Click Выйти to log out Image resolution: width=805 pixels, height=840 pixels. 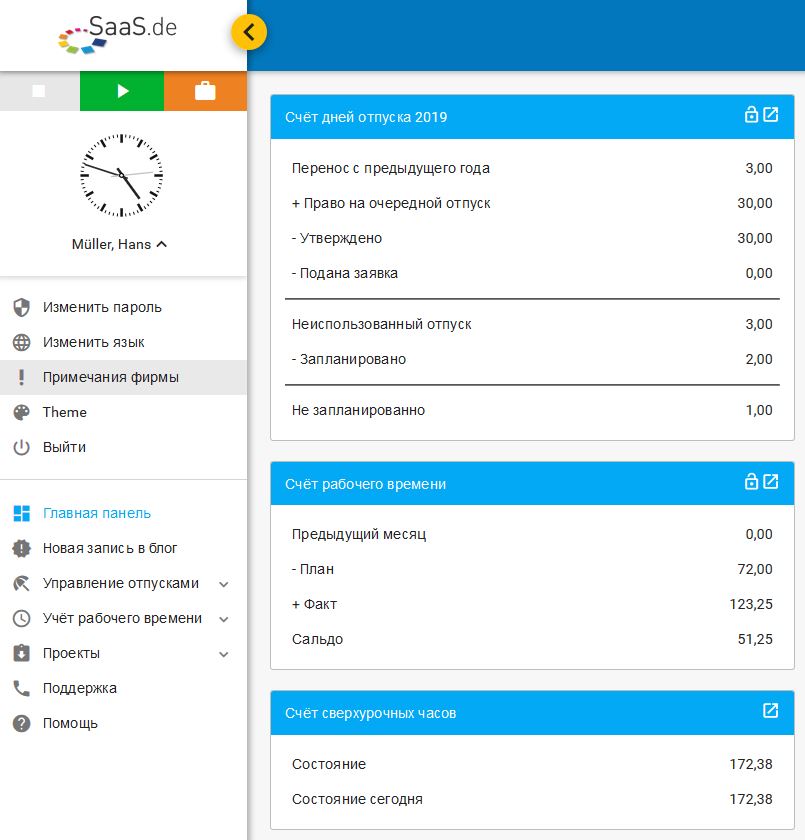[x=64, y=447]
